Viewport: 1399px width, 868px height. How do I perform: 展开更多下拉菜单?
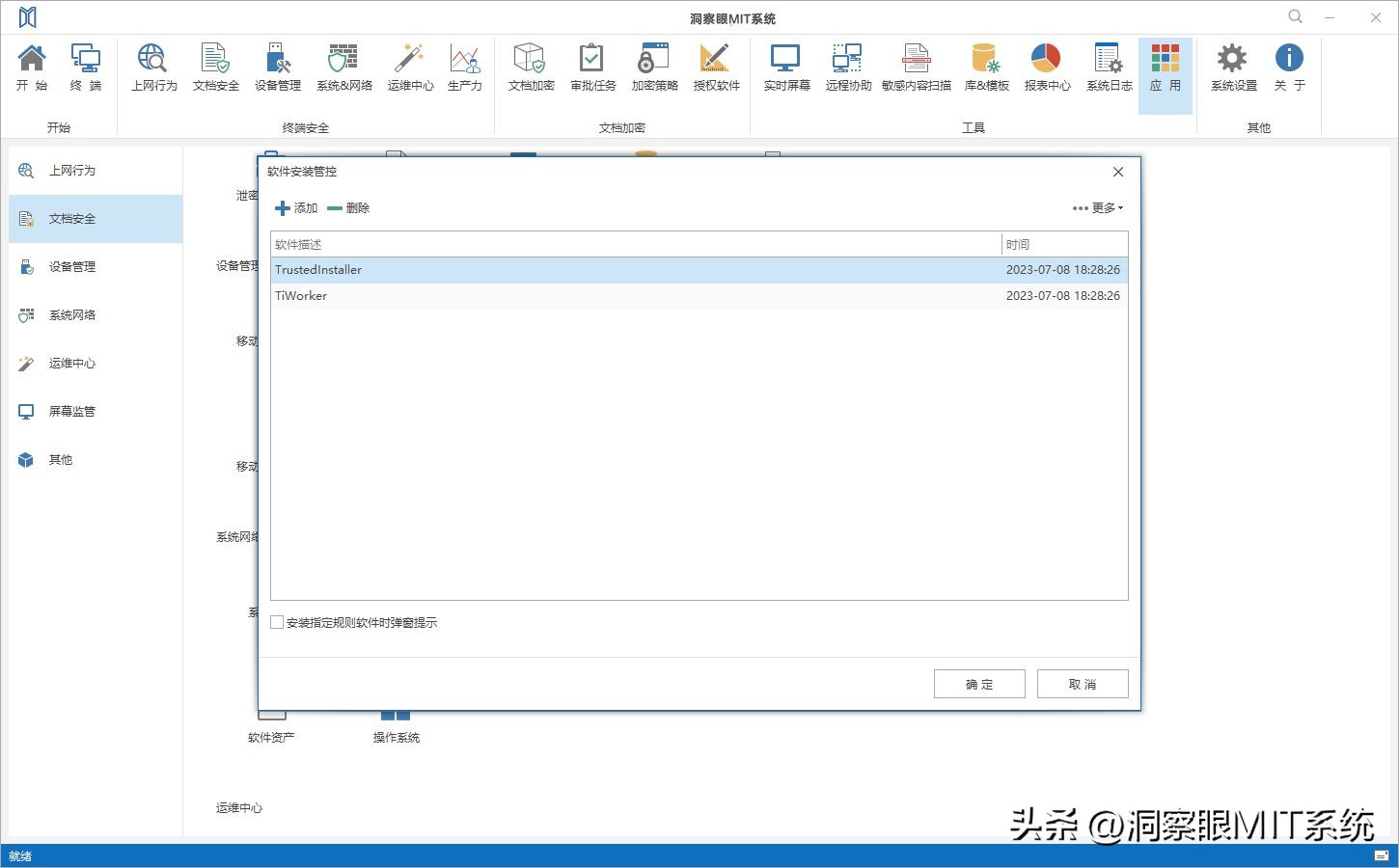(x=1096, y=207)
